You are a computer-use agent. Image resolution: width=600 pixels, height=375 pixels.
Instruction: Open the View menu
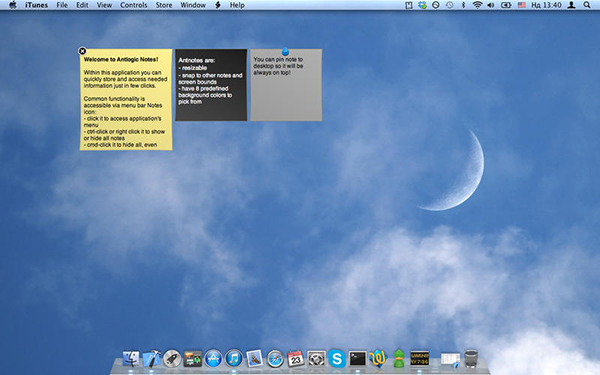[104, 5]
